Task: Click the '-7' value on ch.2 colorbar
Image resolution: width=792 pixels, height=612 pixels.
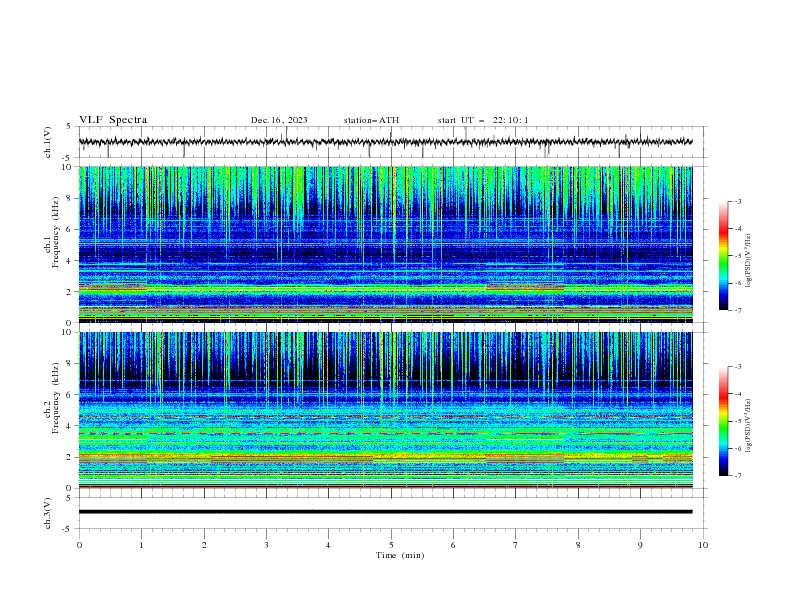Action: (x=738, y=475)
